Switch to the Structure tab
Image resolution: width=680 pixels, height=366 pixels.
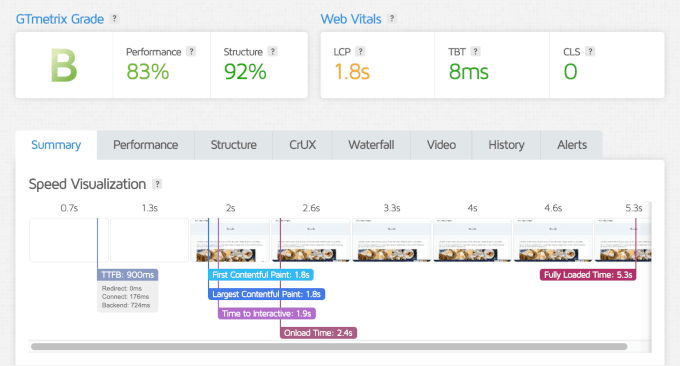coord(233,145)
